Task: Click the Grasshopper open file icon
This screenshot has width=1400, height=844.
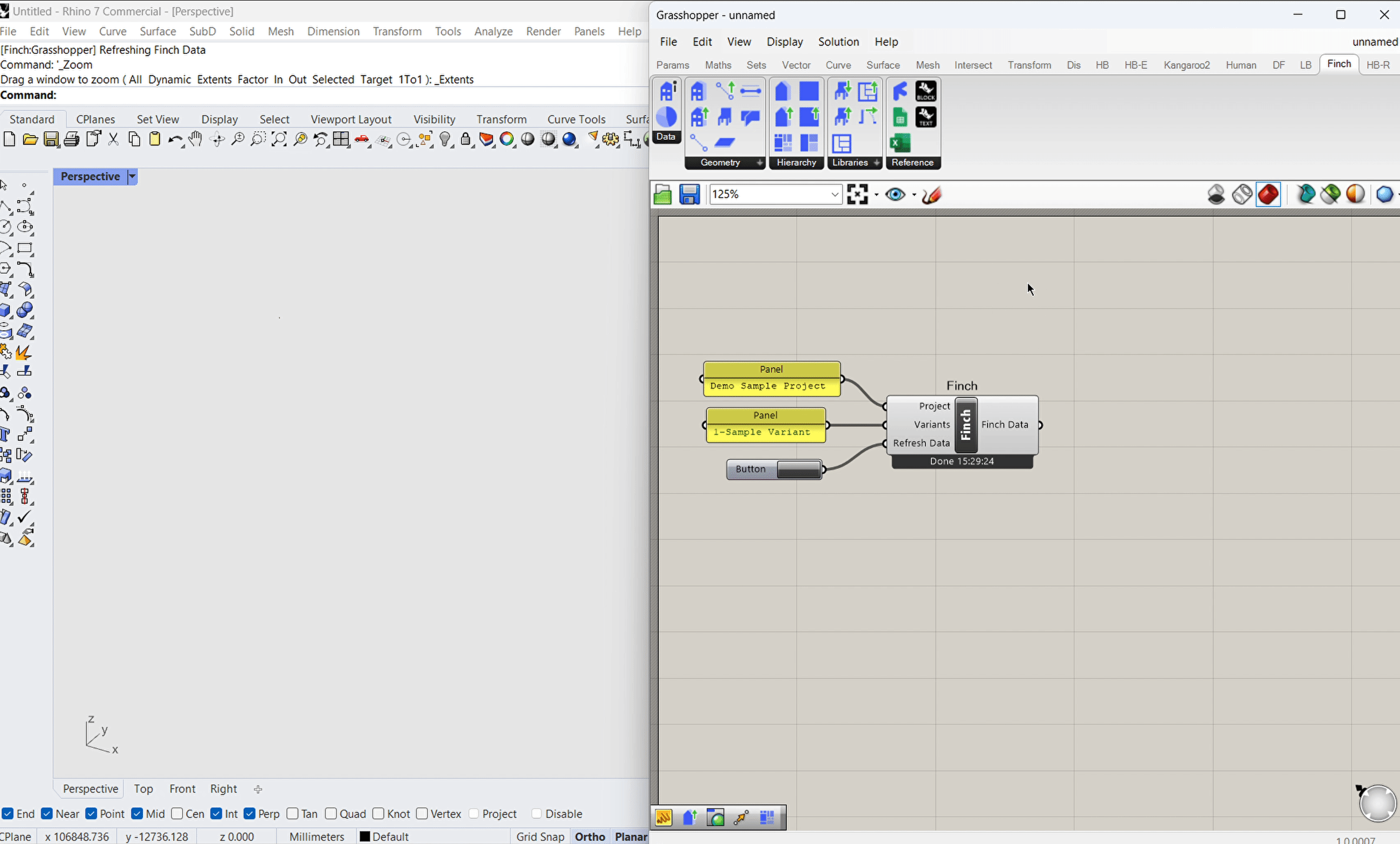Action: [663, 195]
